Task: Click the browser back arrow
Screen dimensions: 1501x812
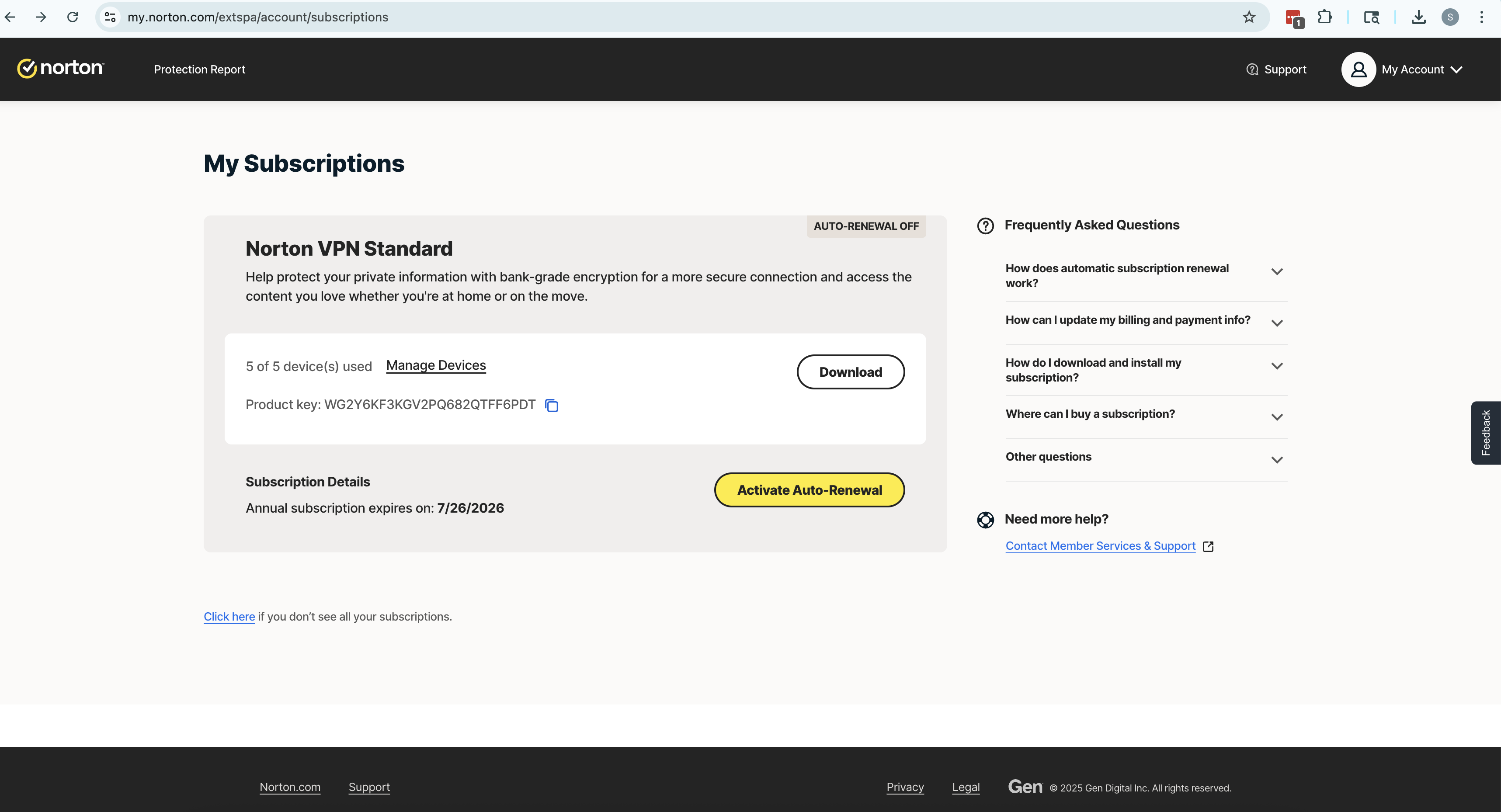Action: coord(10,17)
